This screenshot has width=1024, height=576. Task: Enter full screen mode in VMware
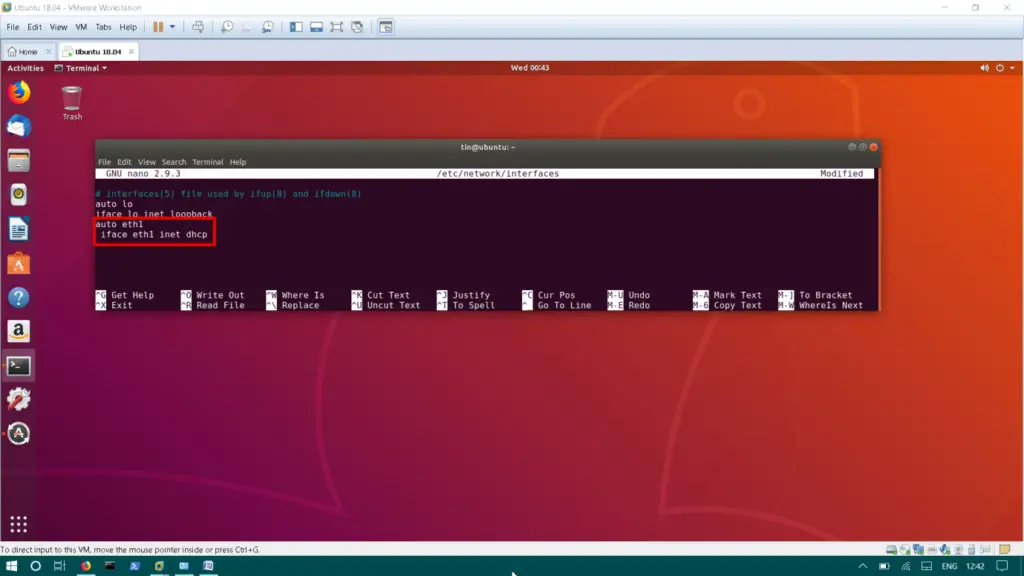click(x=338, y=27)
